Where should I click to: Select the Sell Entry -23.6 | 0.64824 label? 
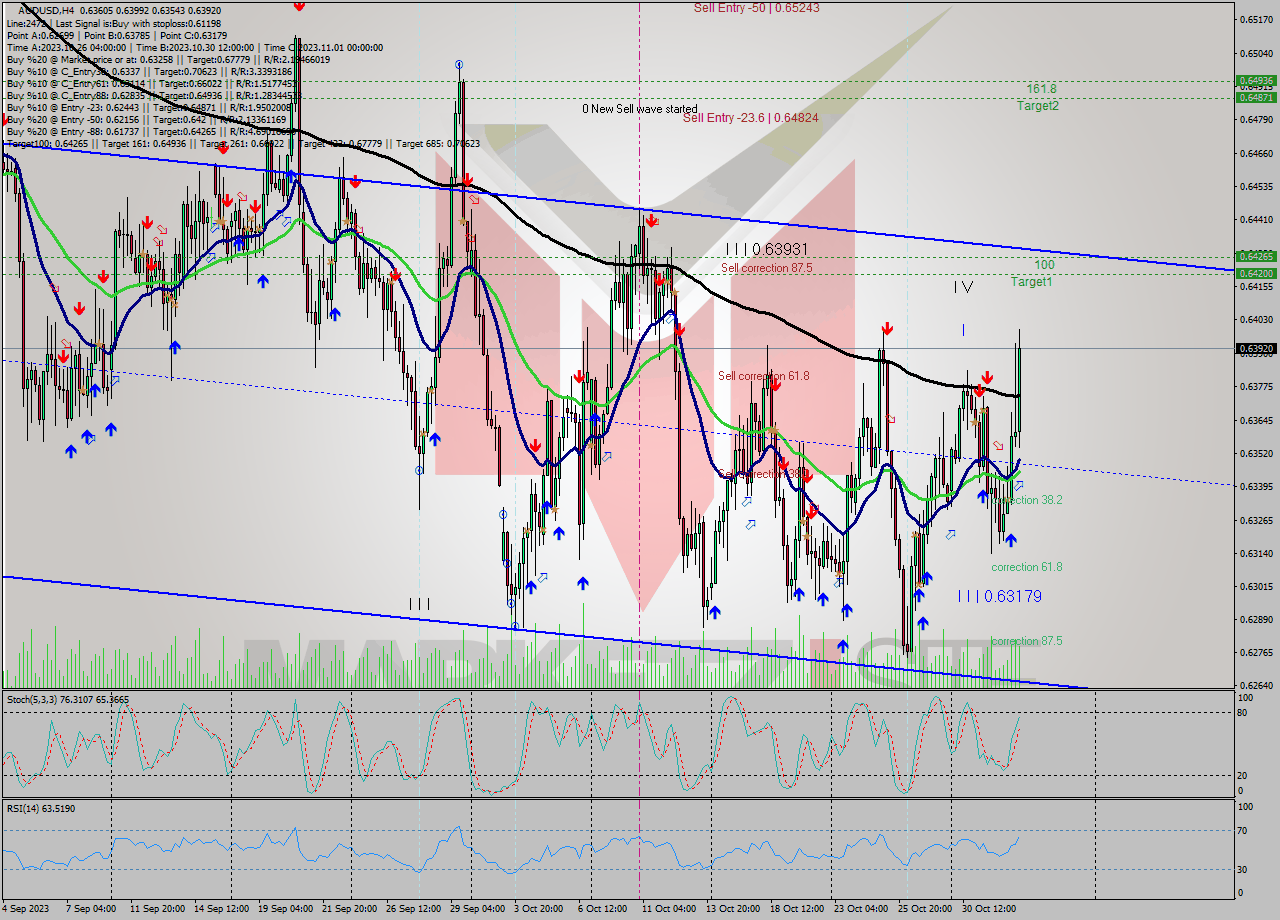(750, 117)
